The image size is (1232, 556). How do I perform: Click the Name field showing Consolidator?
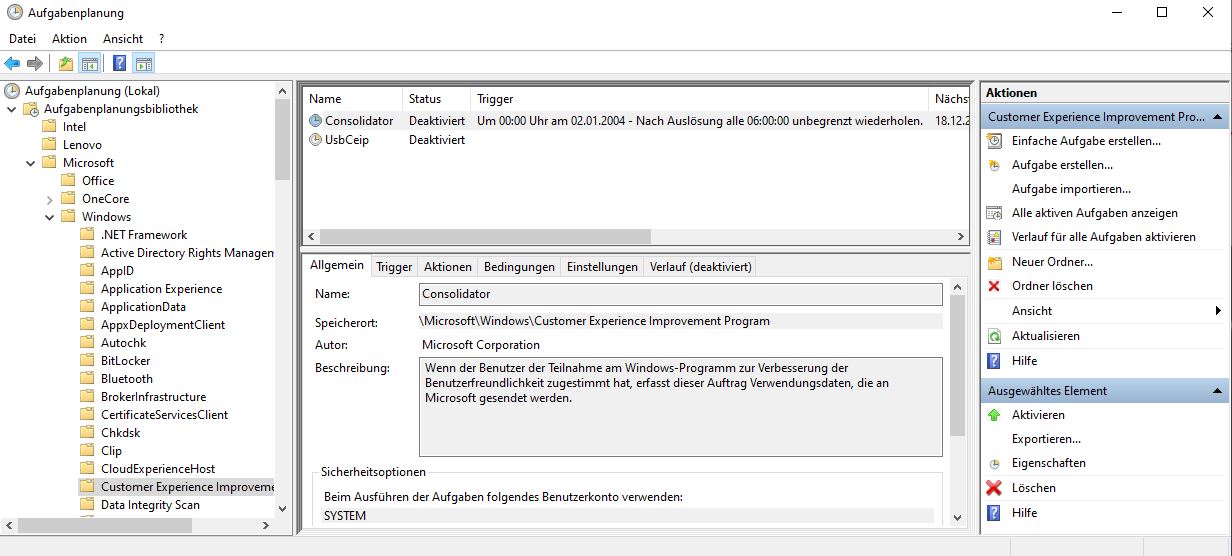click(680, 294)
